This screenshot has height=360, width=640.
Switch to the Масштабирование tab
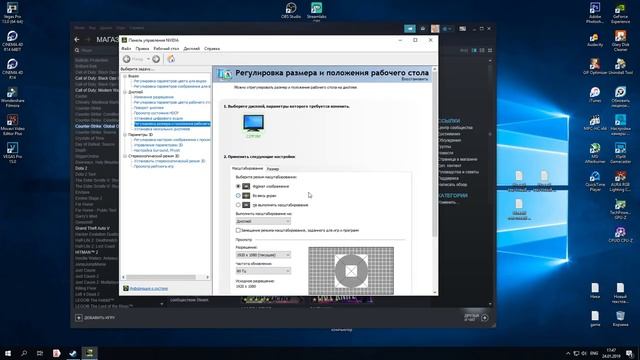point(247,168)
